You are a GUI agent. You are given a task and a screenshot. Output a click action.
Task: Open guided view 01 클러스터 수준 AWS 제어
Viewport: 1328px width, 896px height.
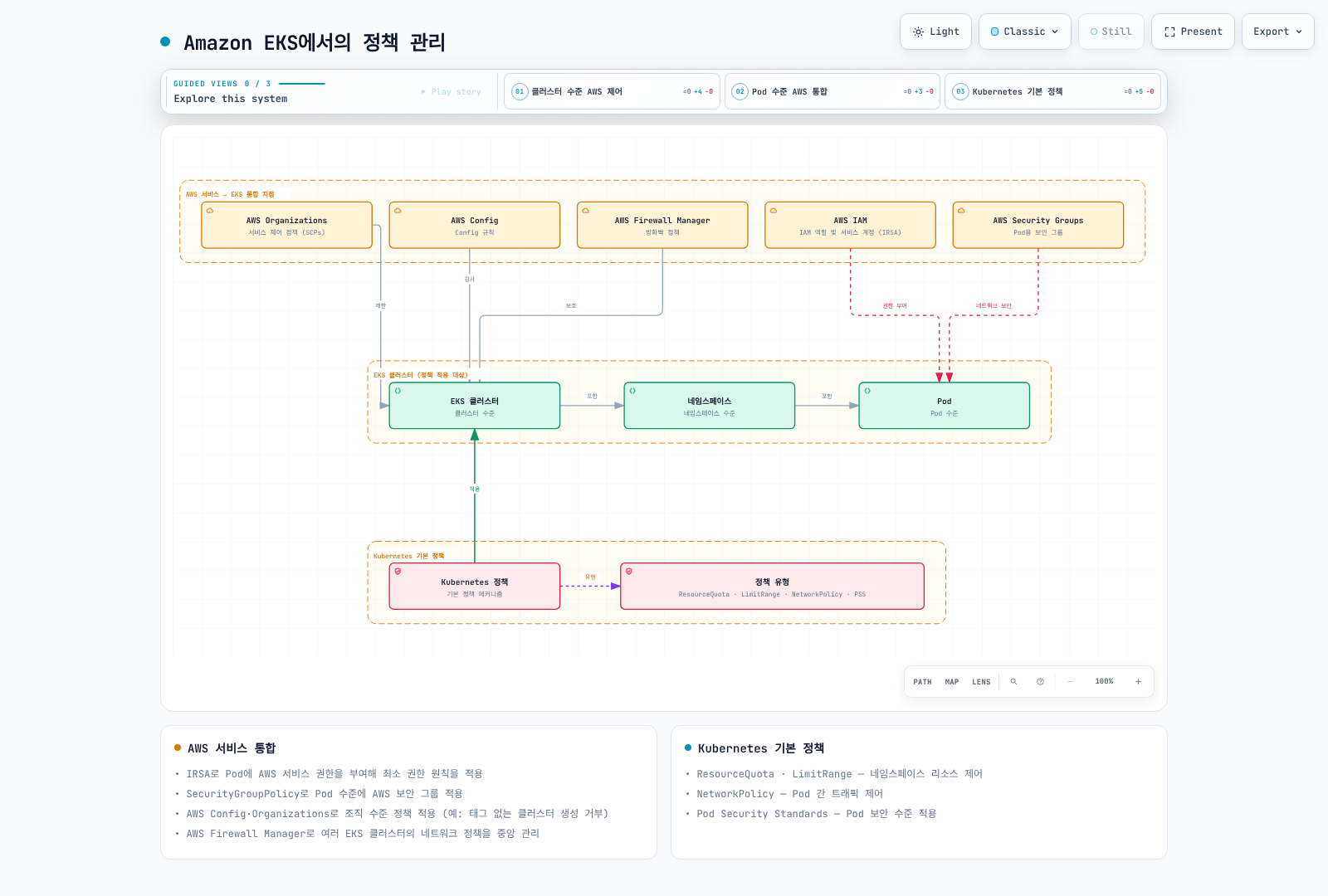612,91
